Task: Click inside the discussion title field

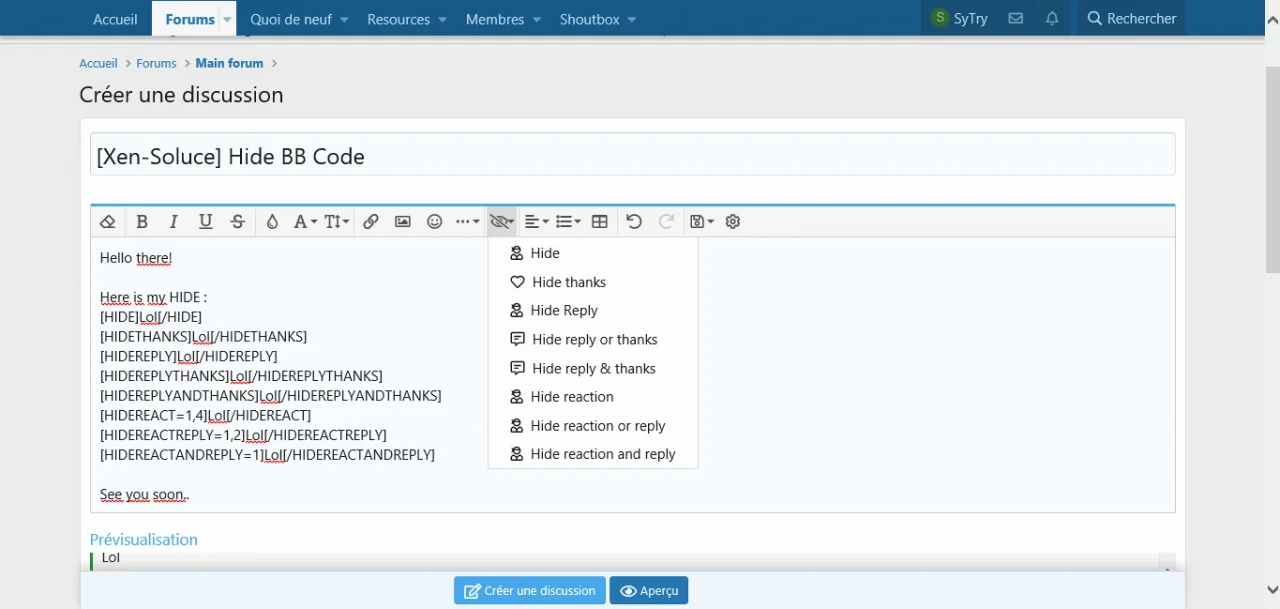Action: (x=632, y=155)
